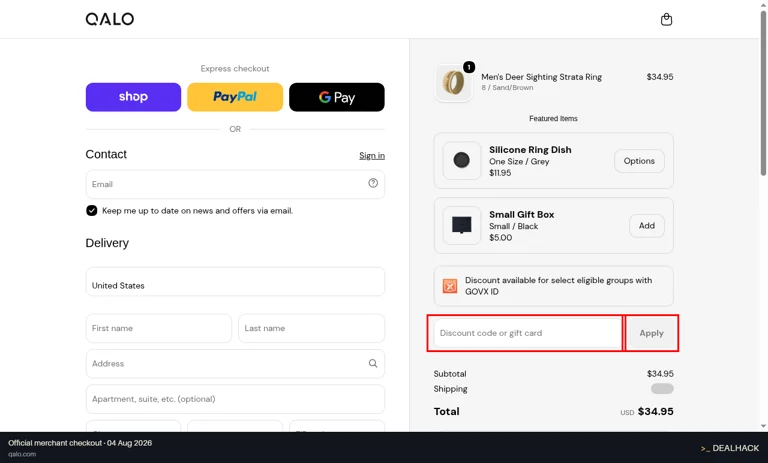Open the Silicone Ring Dish product image
Viewport: 768px width, 463px height.
(461, 160)
